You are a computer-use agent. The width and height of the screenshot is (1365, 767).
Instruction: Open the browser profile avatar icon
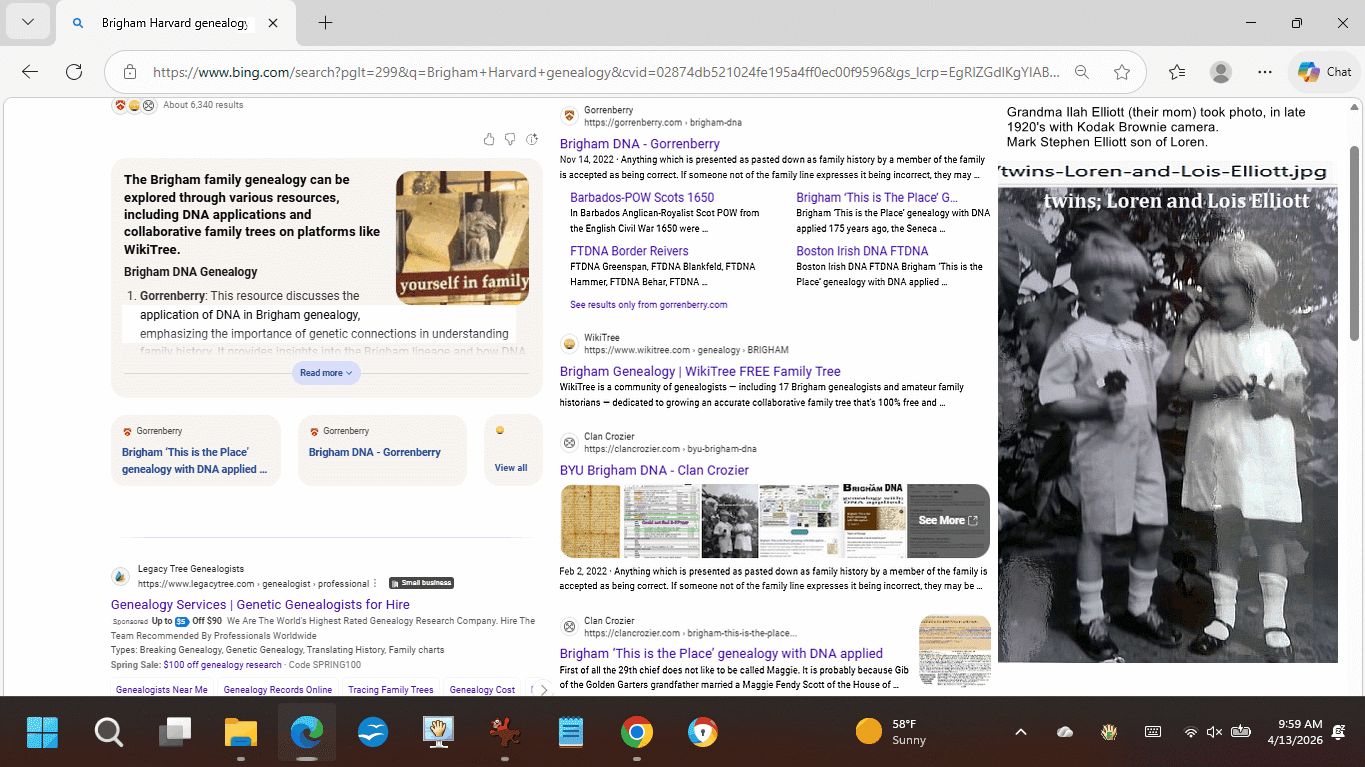pos(1221,72)
